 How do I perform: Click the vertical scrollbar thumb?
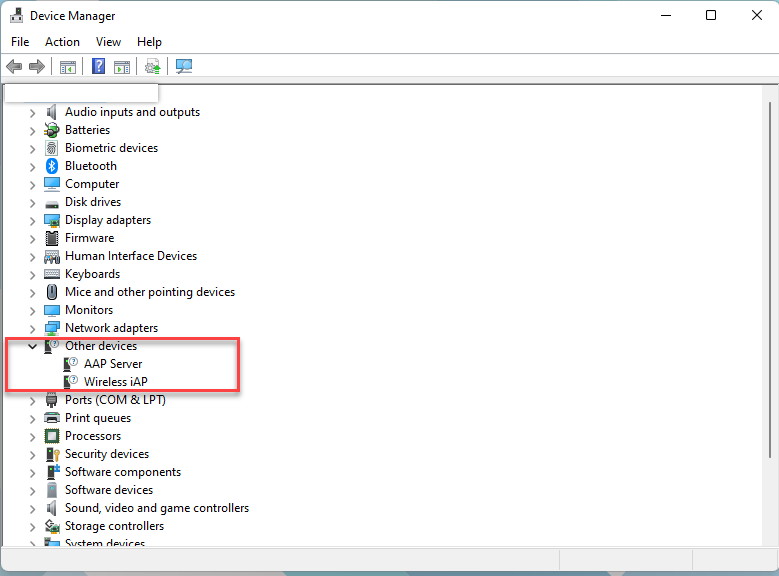770,280
